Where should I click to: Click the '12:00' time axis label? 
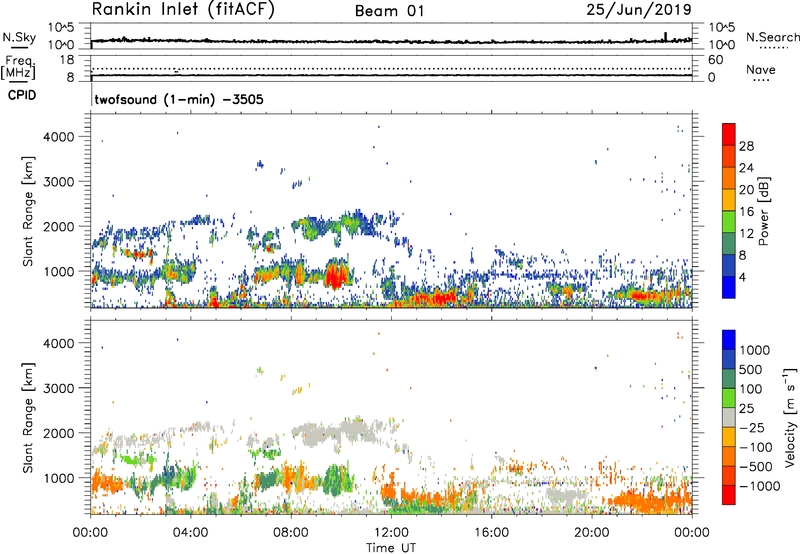pos(391,533)
